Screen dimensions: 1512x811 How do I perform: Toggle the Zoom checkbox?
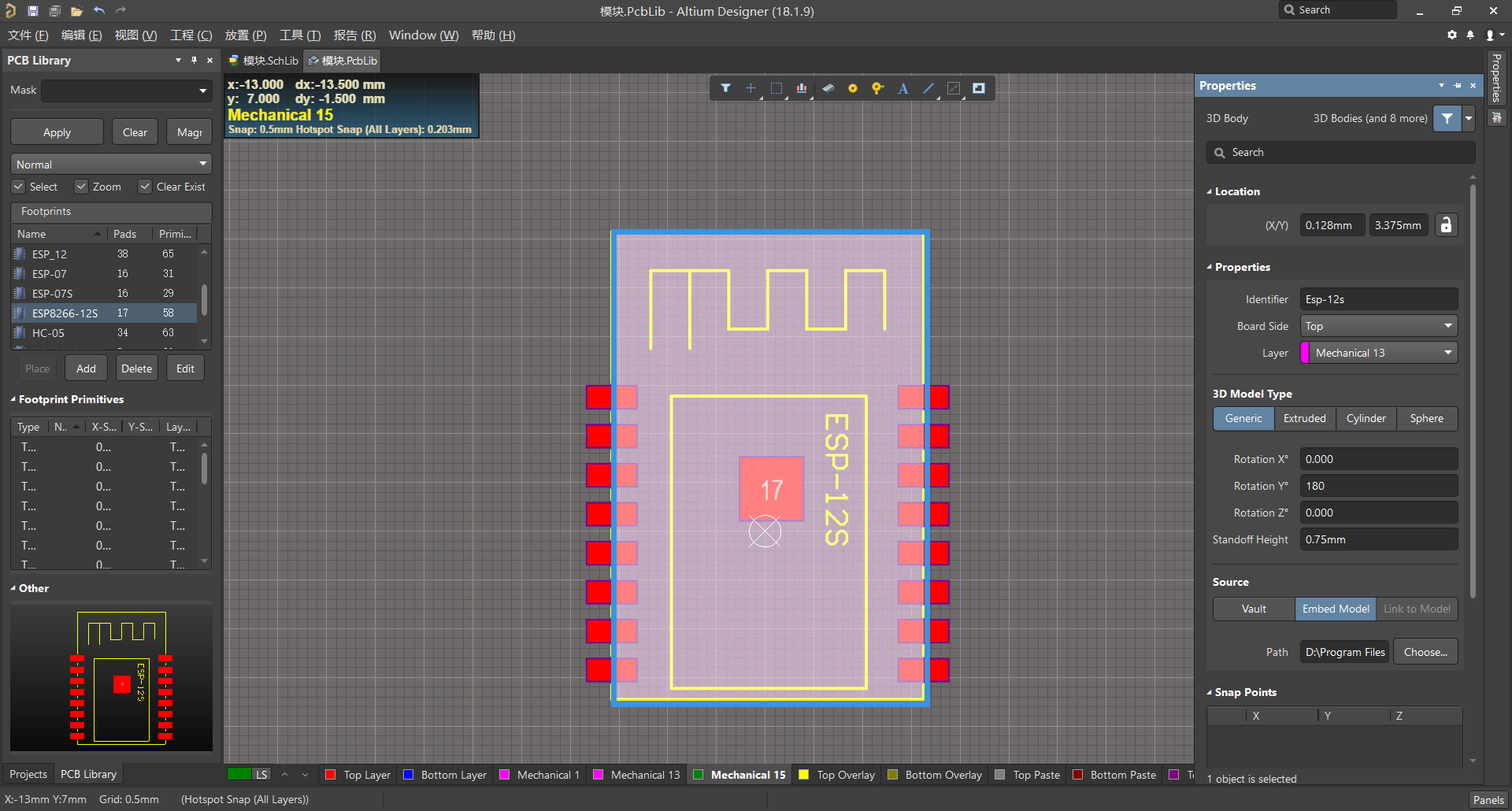(x=81, y=187)
